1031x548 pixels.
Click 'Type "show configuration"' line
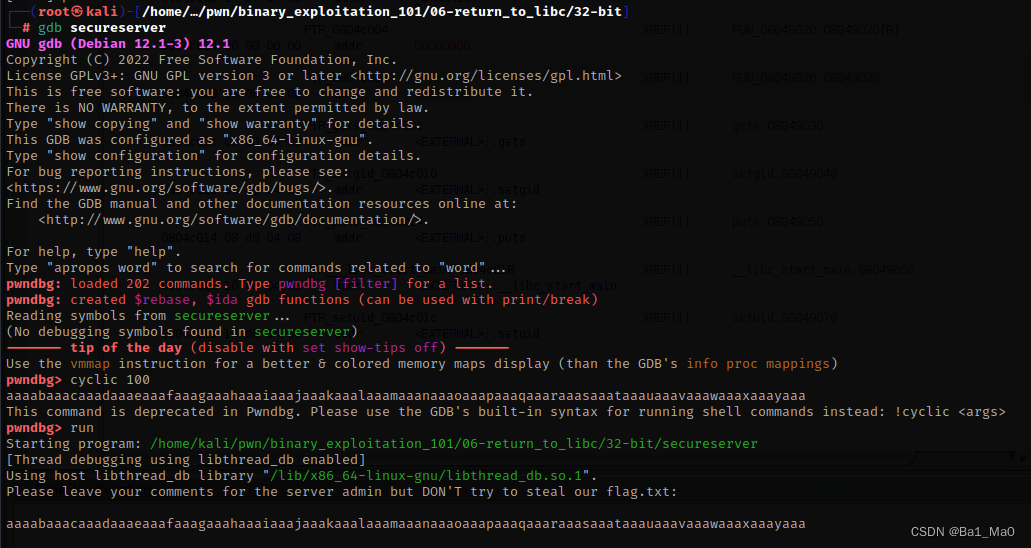[x=214, y=156]
